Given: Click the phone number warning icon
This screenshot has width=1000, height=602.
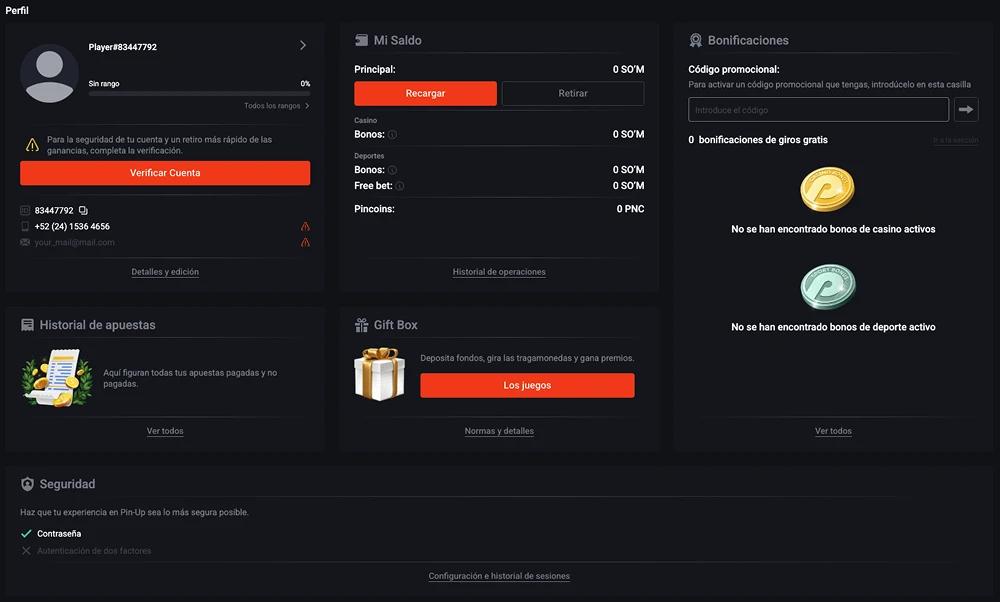Looking at the screenshot, I should (305, 227).
